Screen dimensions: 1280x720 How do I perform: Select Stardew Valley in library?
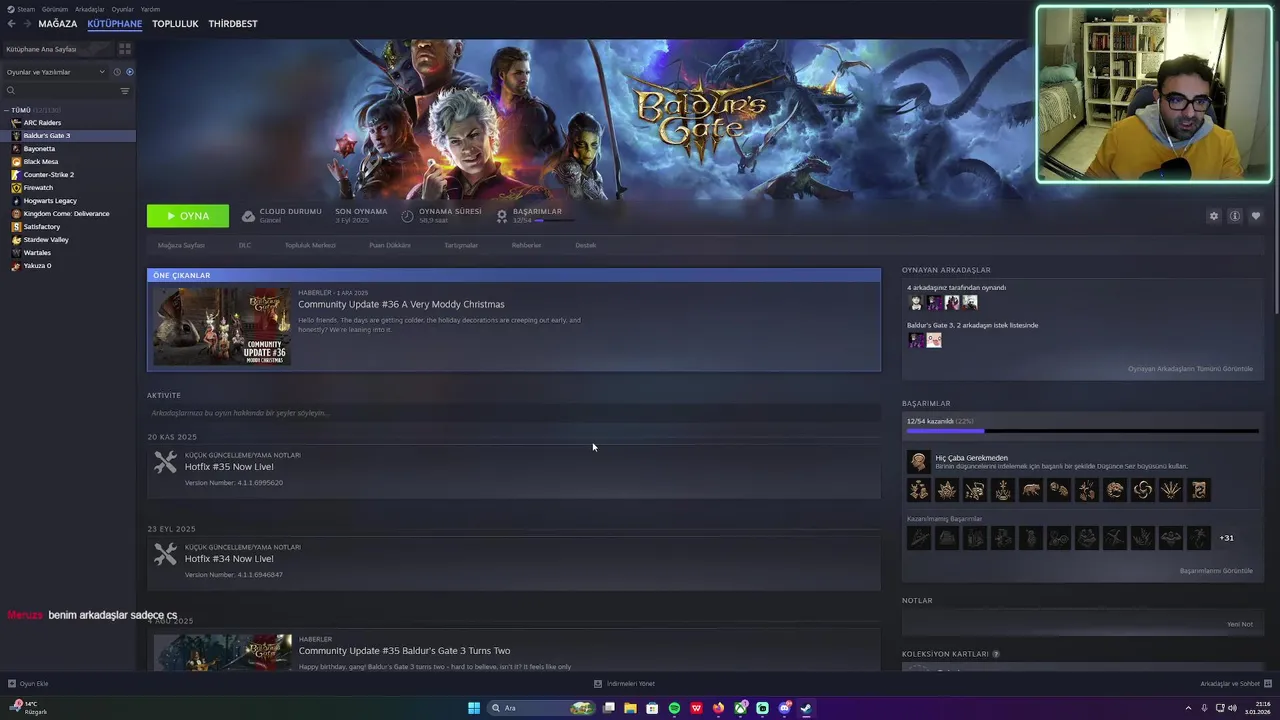pos(68,239)
